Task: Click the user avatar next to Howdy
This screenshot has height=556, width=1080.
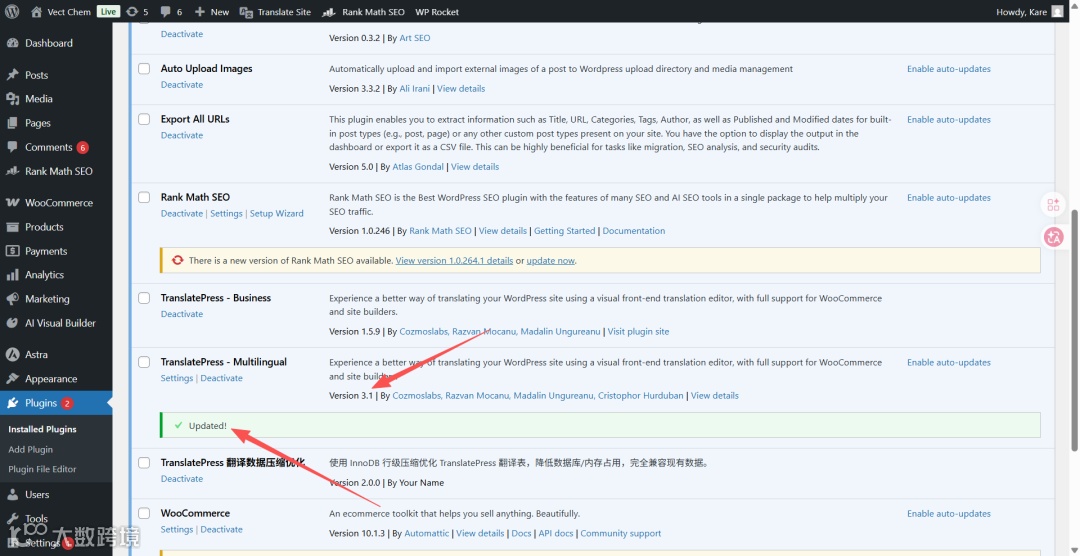Action: click(1057, 12)
